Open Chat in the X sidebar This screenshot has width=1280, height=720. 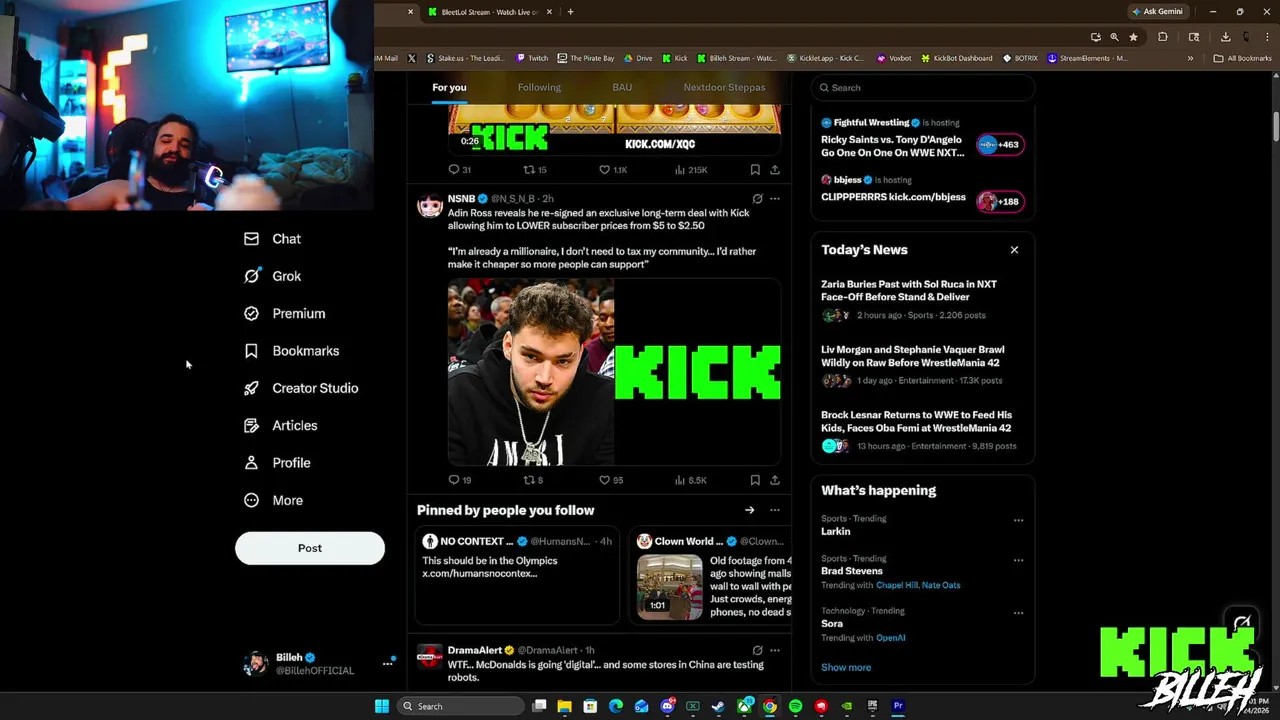click(x=272, y=239)
